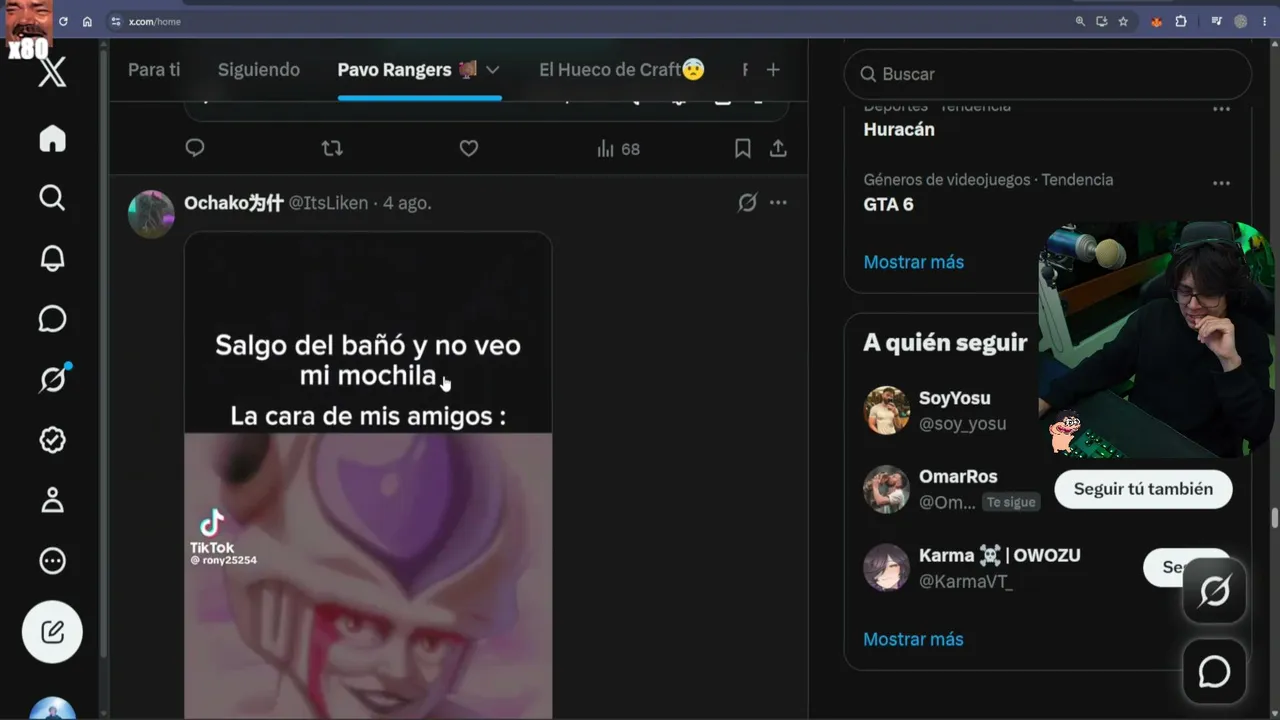Reply to the post with 68 views

(x=195, y=148)
